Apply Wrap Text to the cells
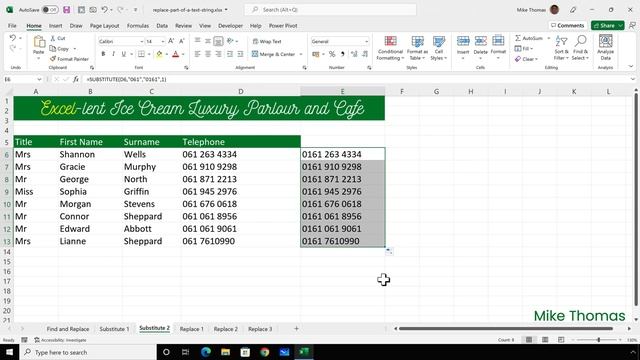Image resolution: width=640 pixels, height=360 pixels. (x=267, y=41)
